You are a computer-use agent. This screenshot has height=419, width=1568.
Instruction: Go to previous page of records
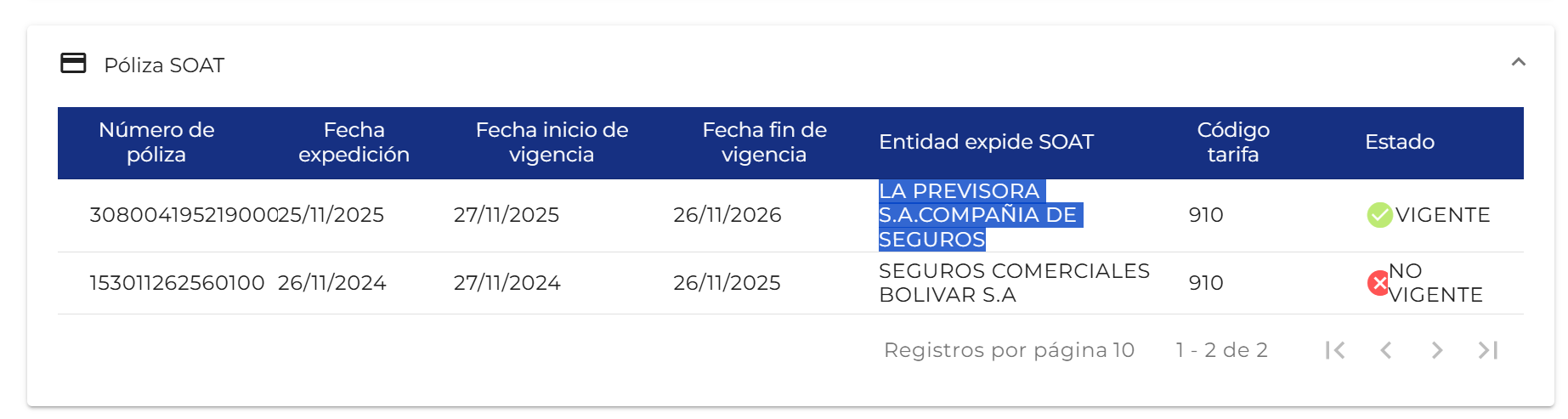[x=1386, y=350]
